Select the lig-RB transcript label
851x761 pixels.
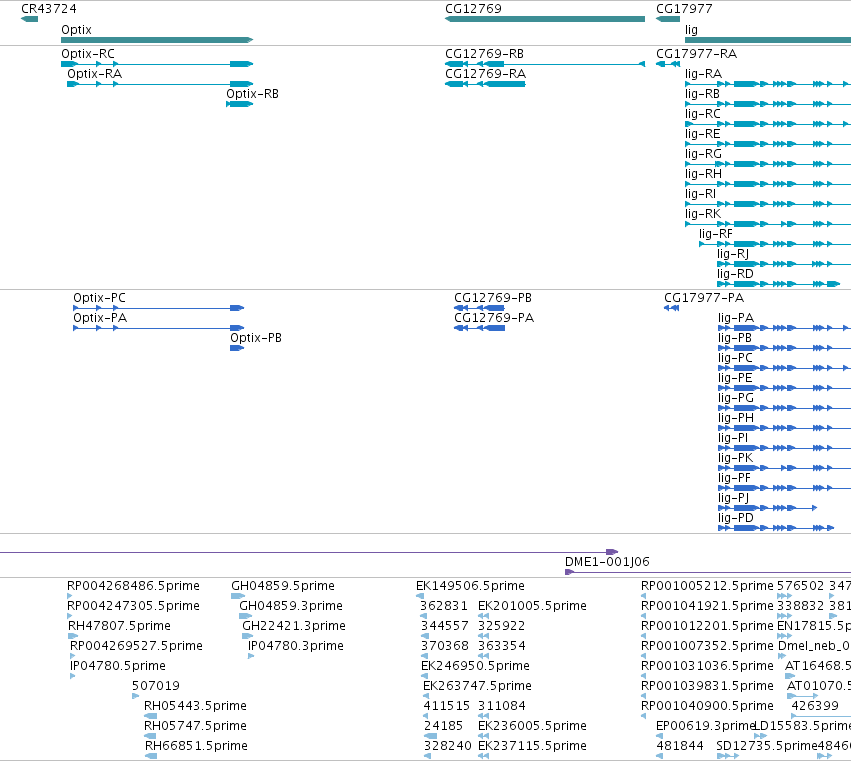point(702,94)
